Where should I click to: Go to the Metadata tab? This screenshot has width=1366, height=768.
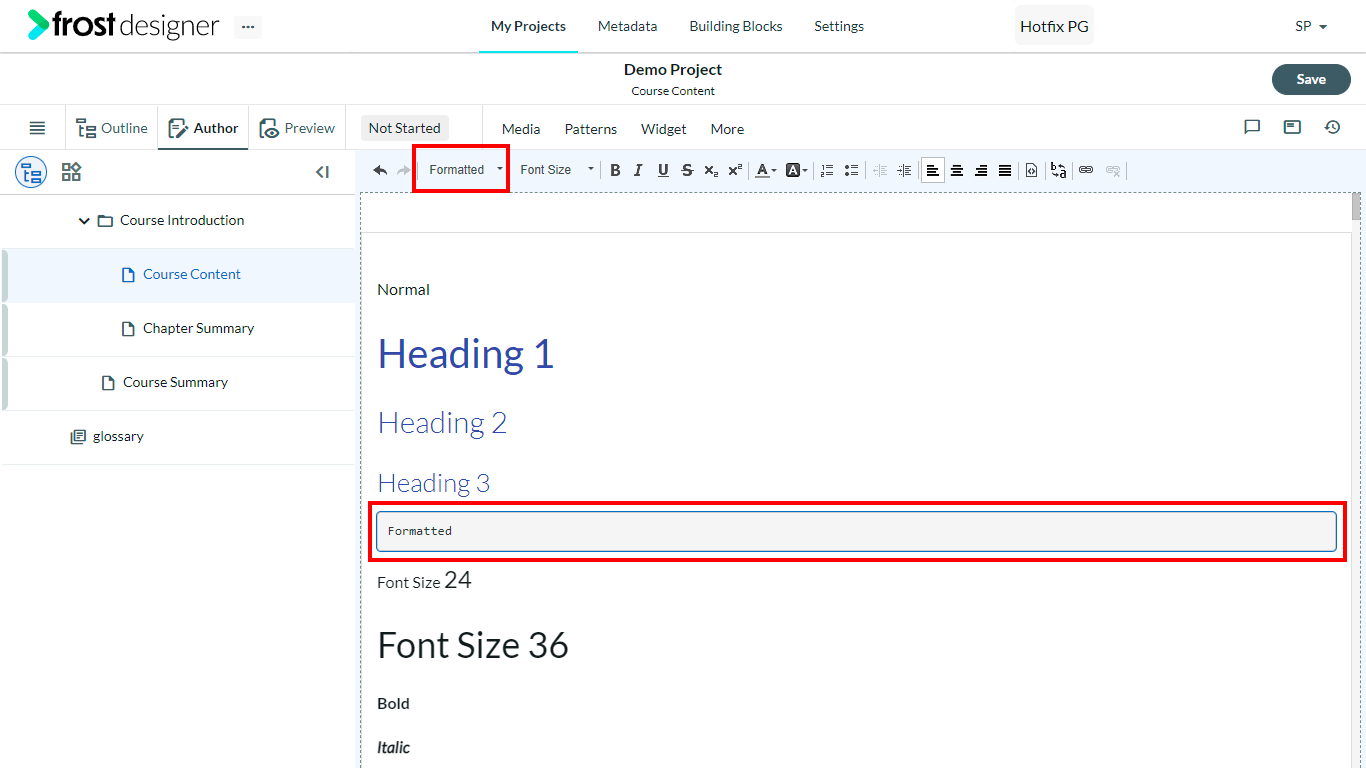pos(628,26)
